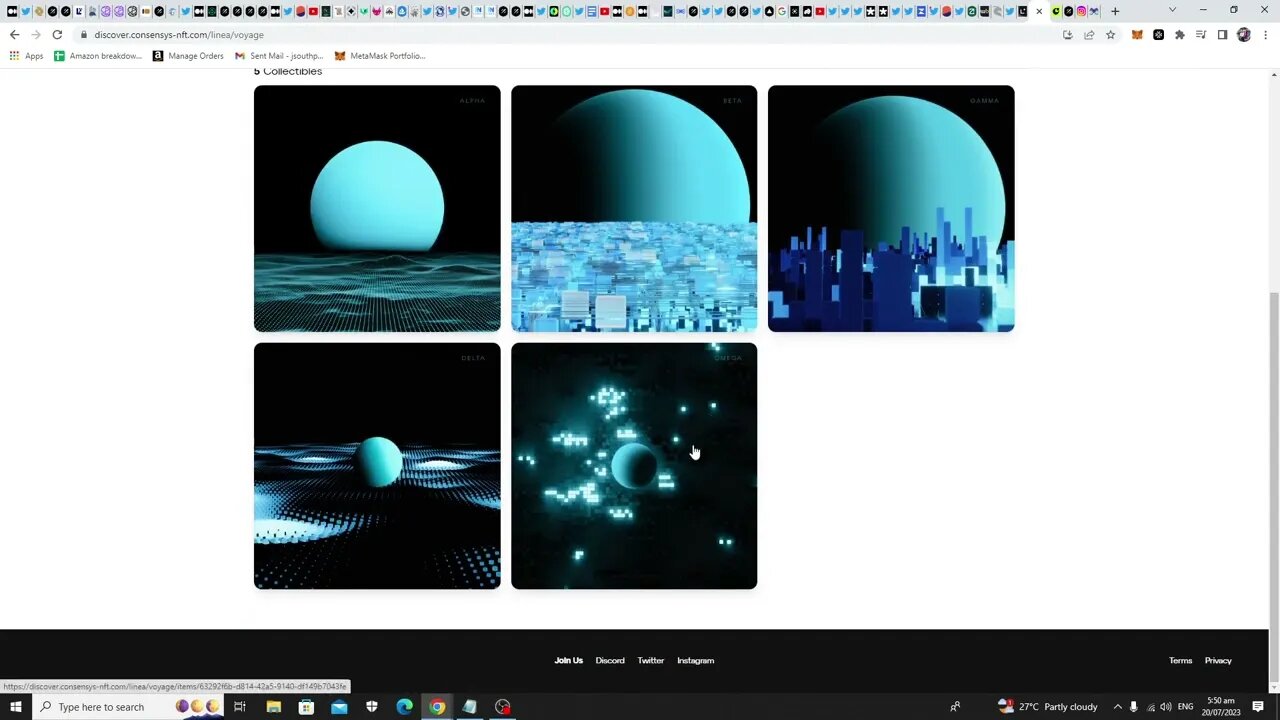Open the screen recorder taskbar icon

coord(503,707)
